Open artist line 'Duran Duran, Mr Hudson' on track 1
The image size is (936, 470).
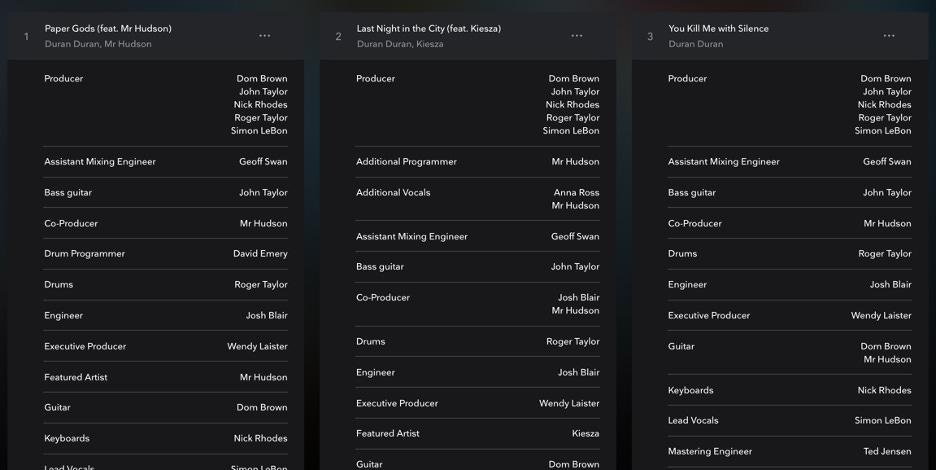click(x=98, y=44)
